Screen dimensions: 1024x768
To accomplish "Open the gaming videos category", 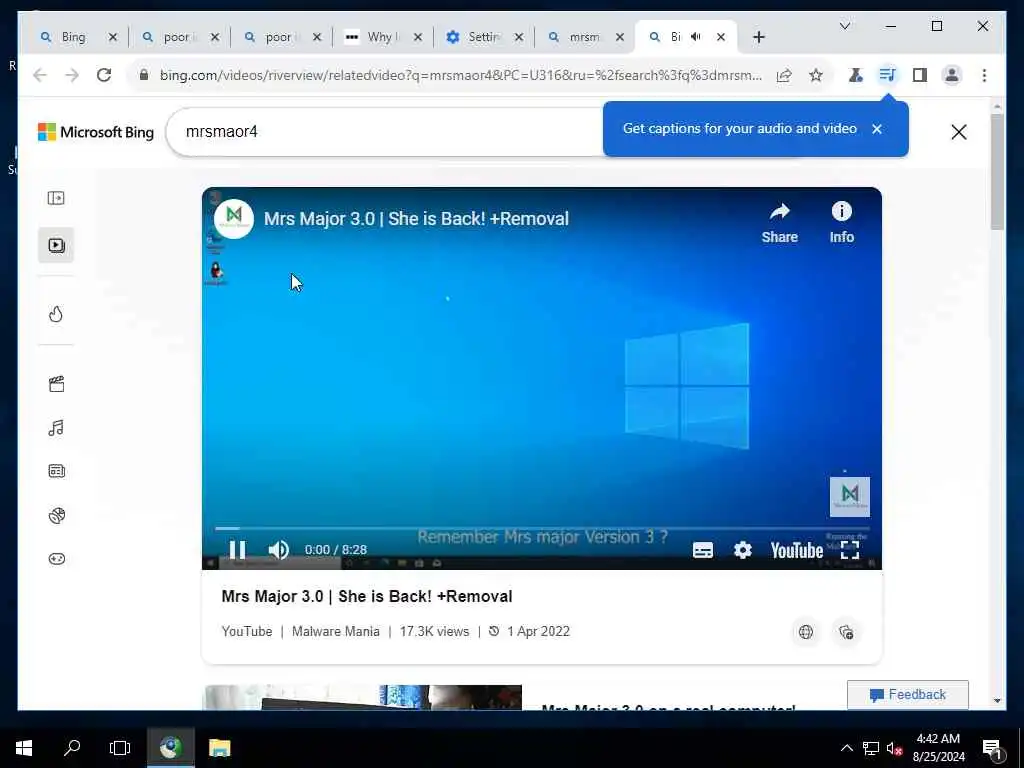I will tap(56, 559).
